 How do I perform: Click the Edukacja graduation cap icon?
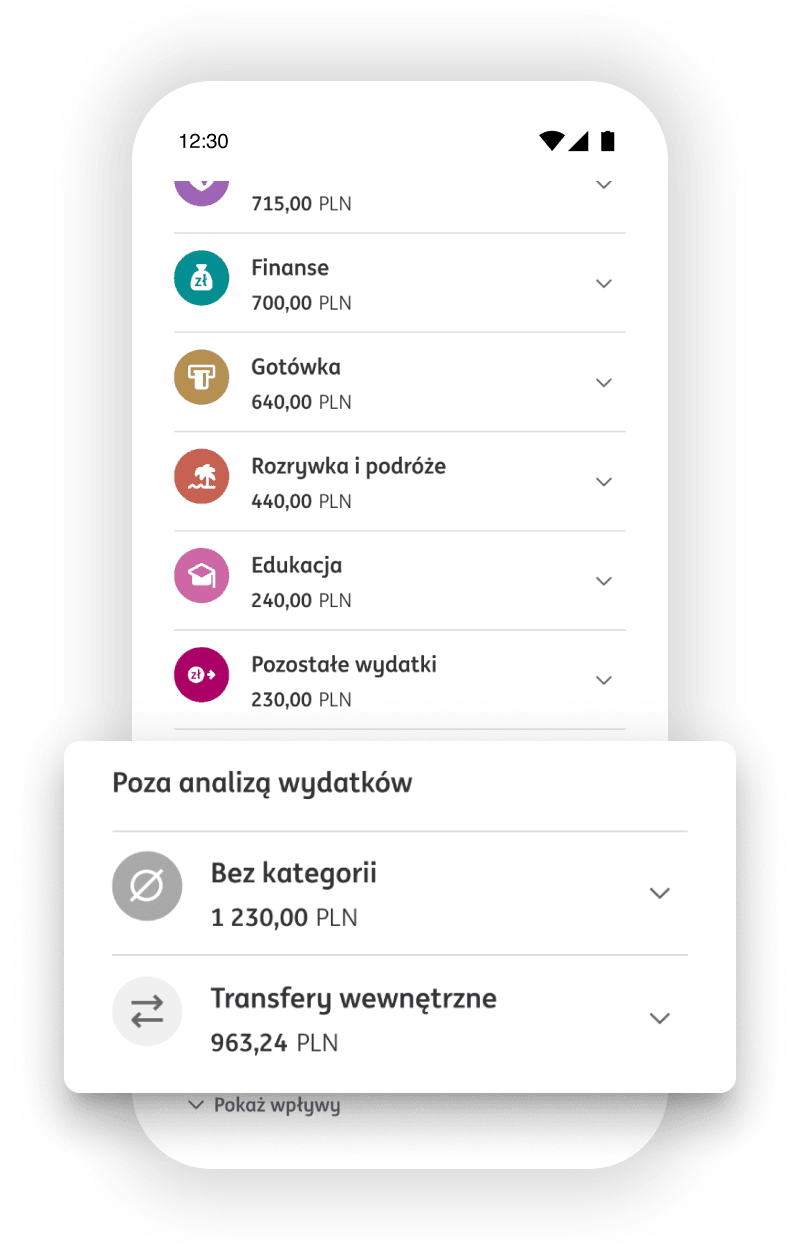202,575
